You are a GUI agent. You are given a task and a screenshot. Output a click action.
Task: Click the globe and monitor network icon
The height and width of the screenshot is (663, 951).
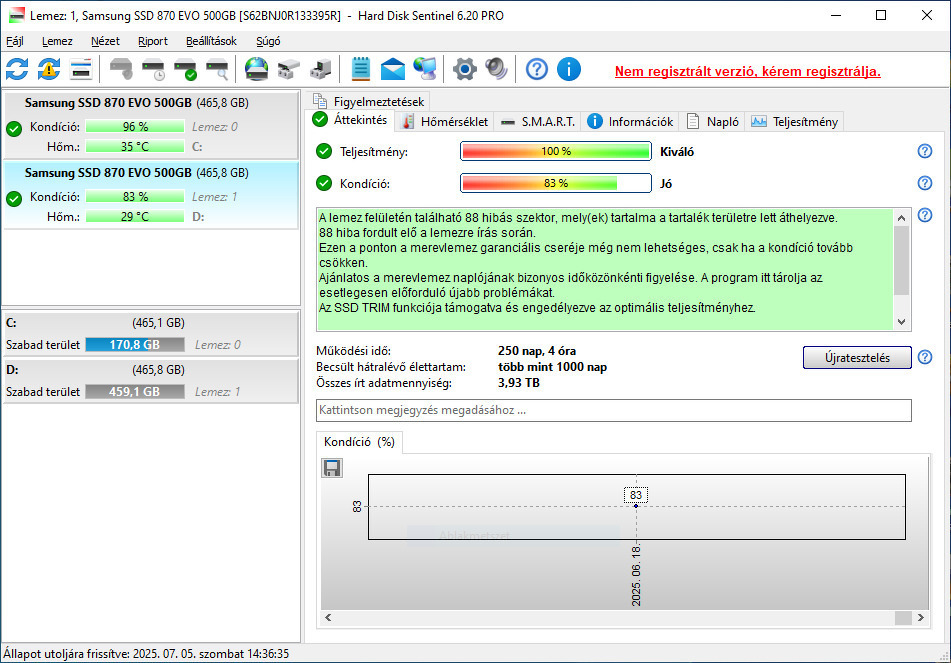click(425, 69)
